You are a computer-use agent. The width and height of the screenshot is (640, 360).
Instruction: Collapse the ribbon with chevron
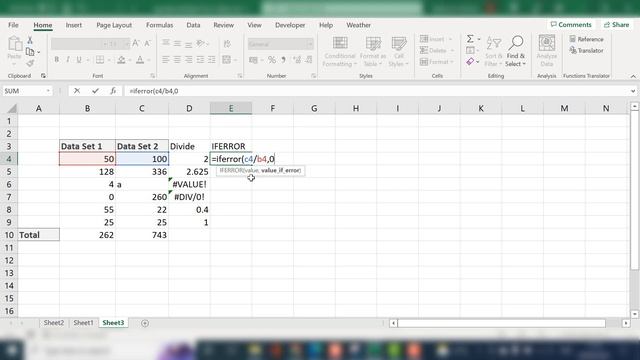(x=633, y=76)
